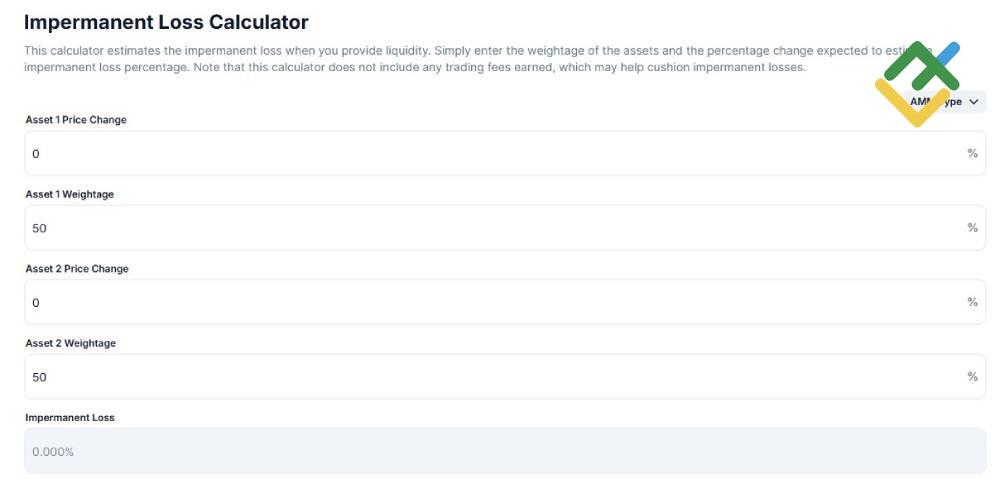Click the percent sign in Asset 2 Price Change

972,302
